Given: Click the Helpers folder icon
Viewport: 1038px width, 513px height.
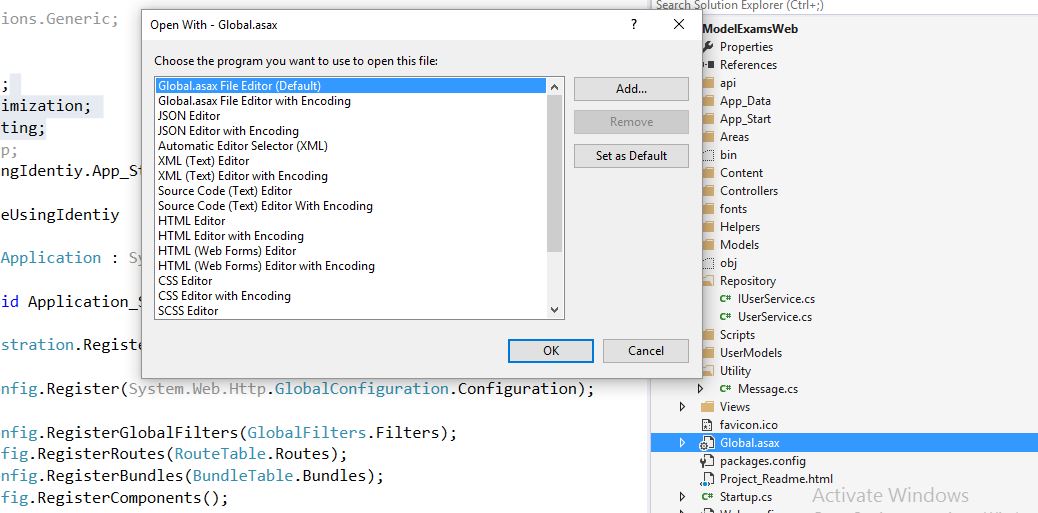Looking at the screenshot, I should point(708,226).
